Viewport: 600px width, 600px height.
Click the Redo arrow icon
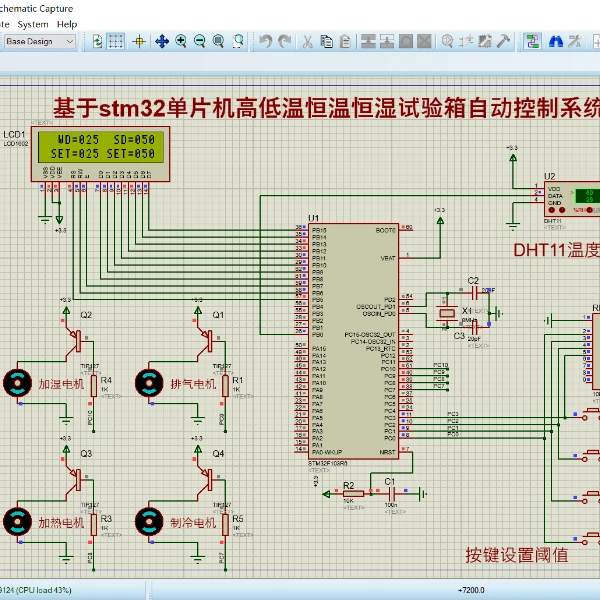click(x=284, y=41)
